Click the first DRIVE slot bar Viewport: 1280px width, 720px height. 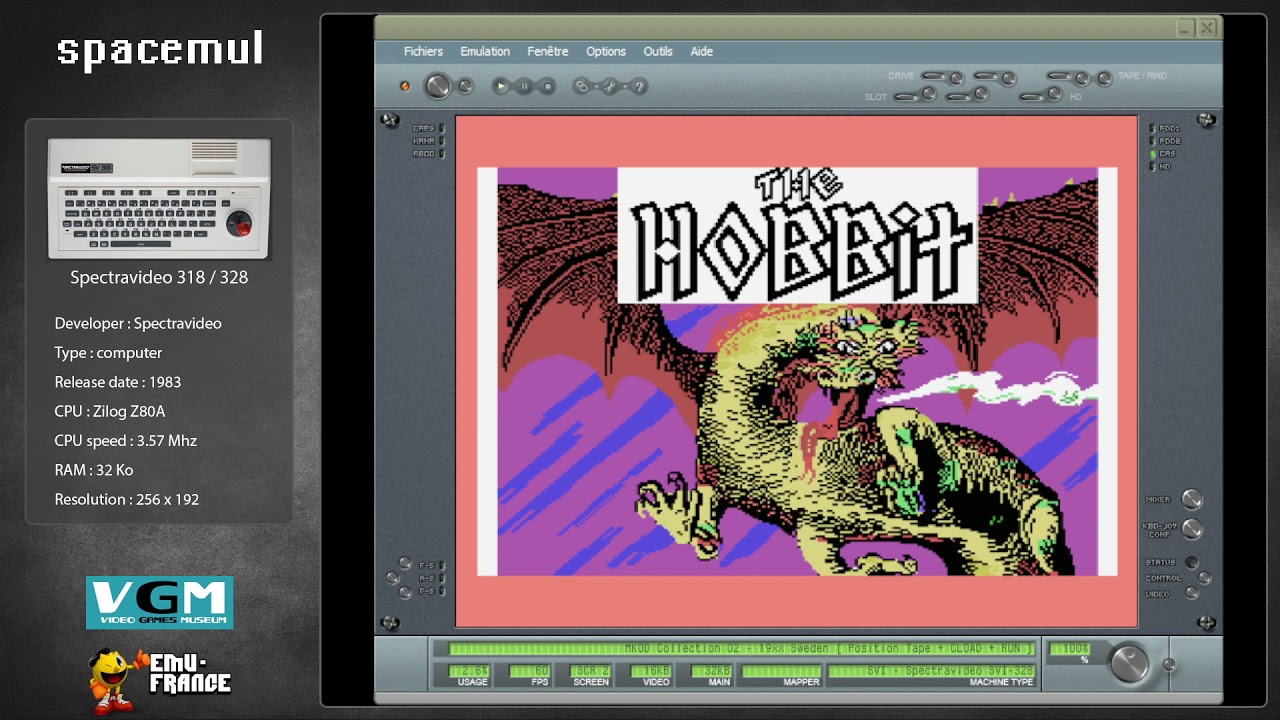[933, 75]
